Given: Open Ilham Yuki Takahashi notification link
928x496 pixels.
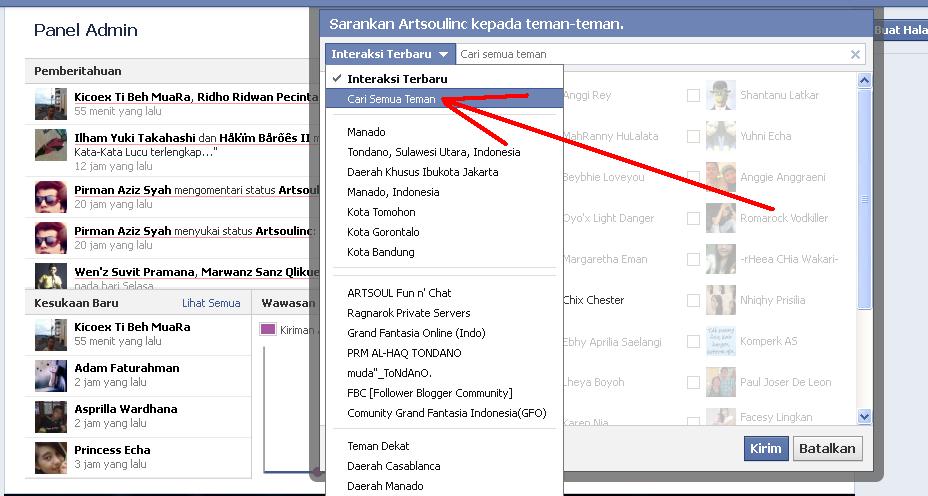Looking at the screenshot, I should click(x=135, y=138).
